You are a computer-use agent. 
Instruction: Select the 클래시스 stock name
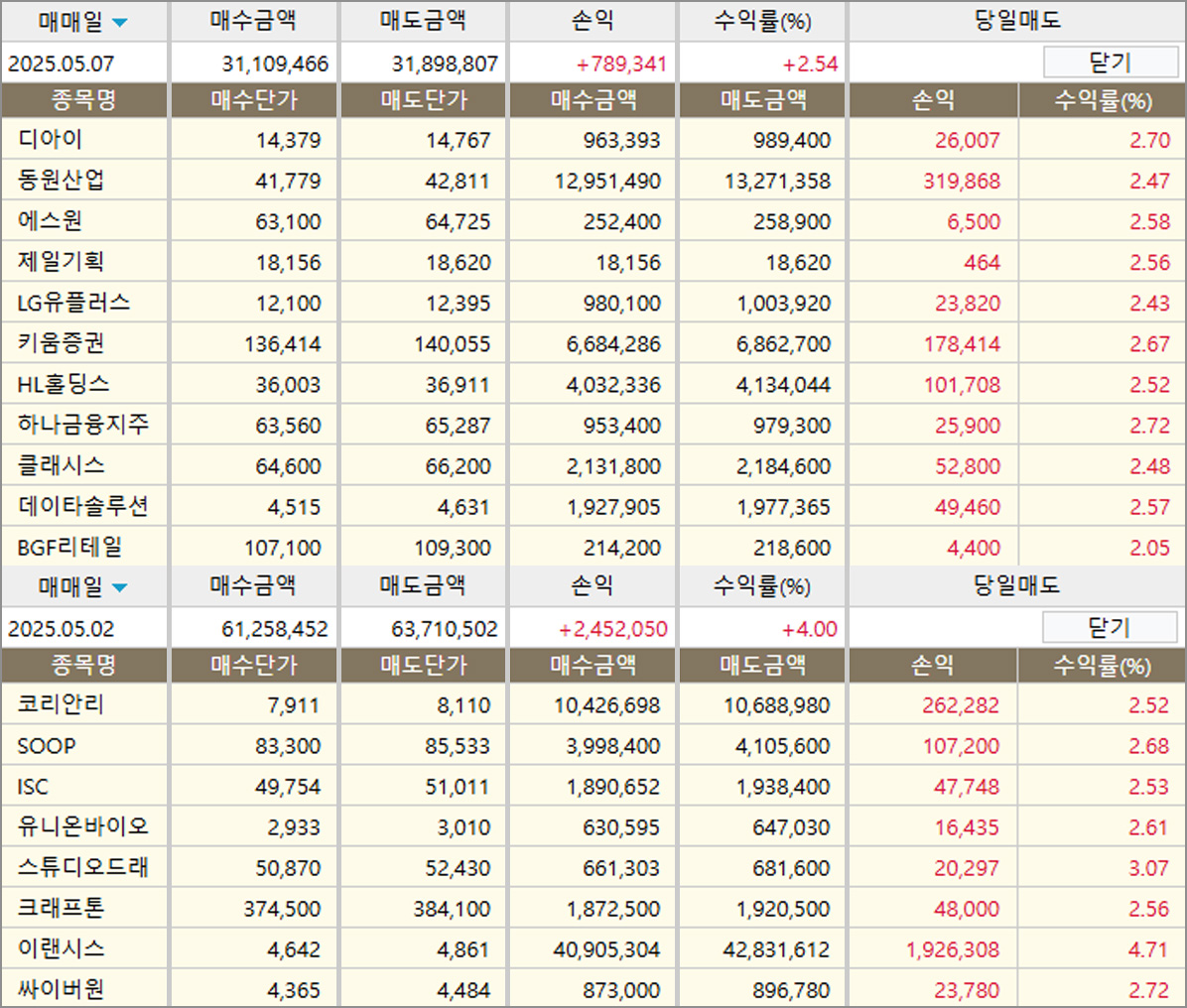point(61,465)
